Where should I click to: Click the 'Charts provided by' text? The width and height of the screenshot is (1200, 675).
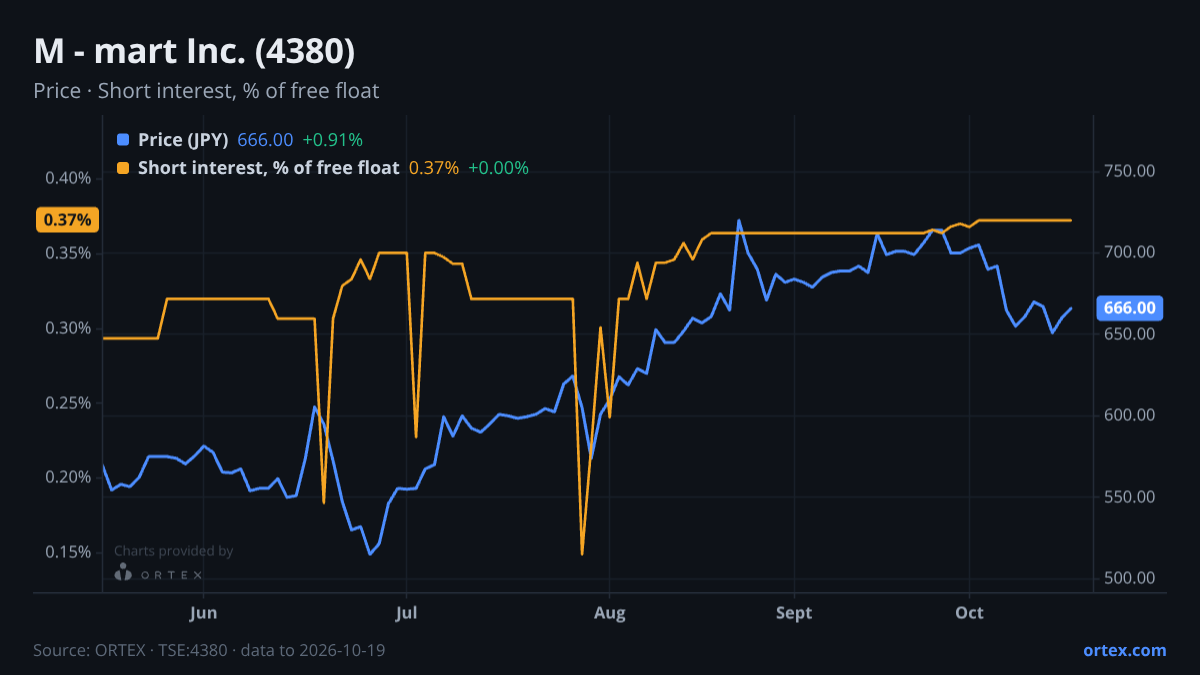point(174,551)
